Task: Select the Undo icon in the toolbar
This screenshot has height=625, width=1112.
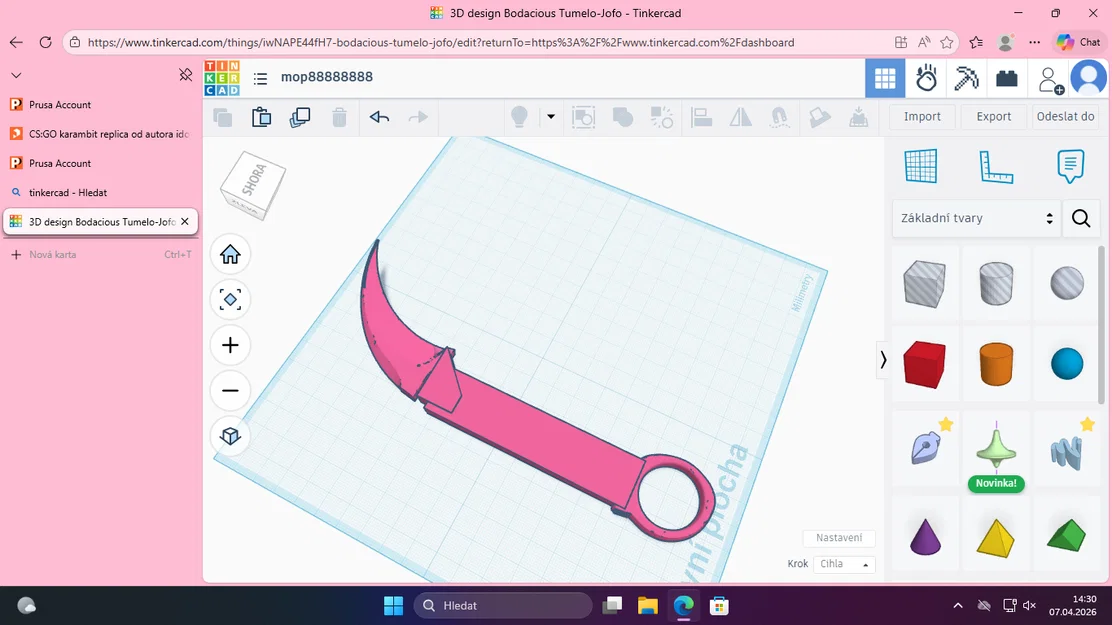Action: (x=379, y=117)
